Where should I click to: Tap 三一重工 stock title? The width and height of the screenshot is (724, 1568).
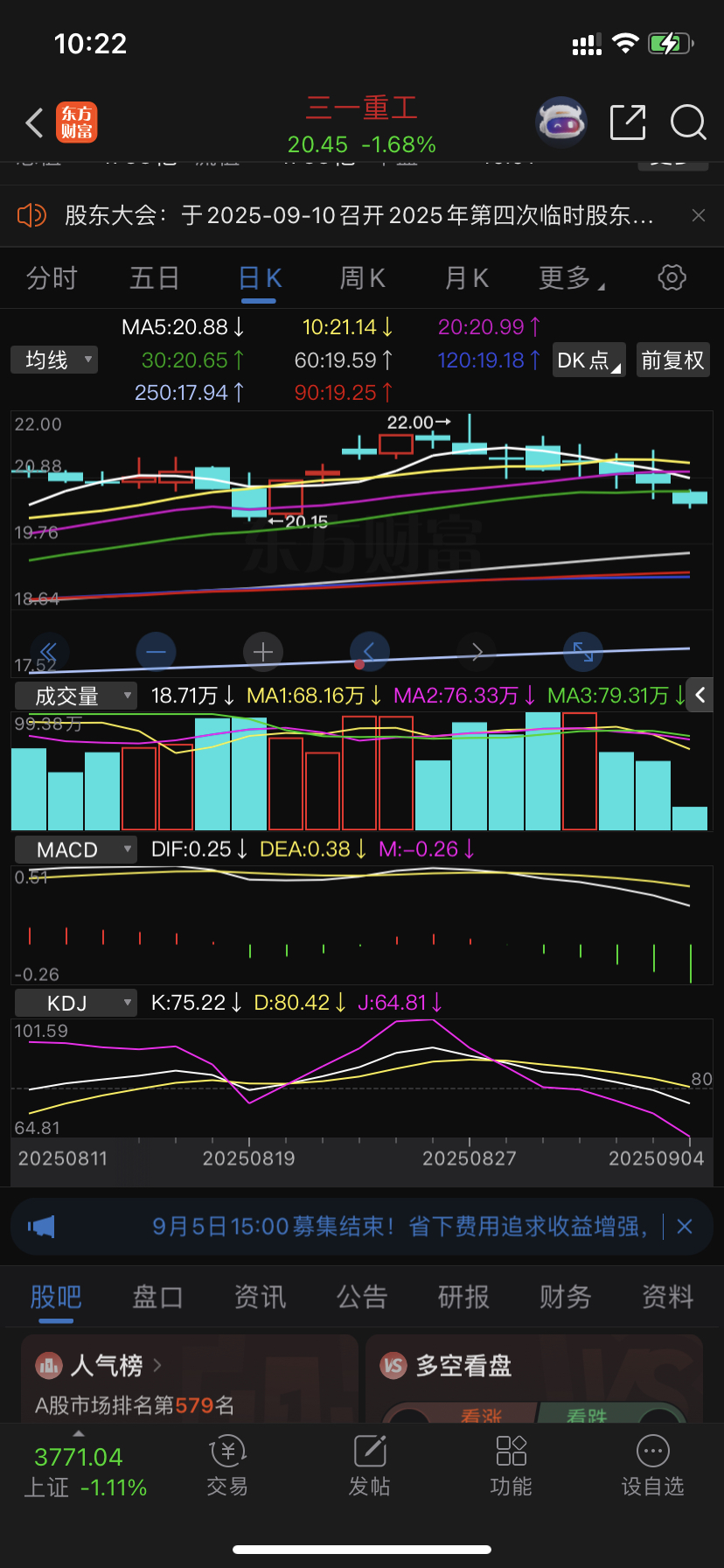point(362,108)
